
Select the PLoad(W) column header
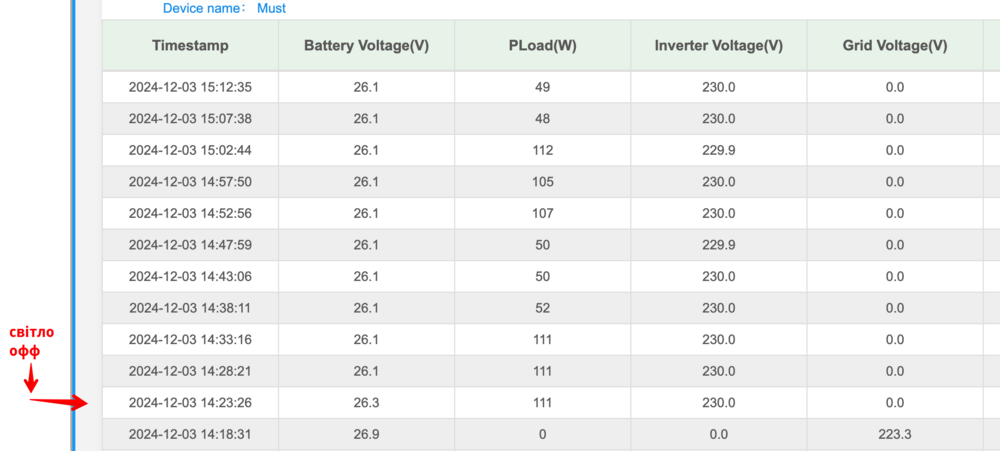[x=542, y=46]
